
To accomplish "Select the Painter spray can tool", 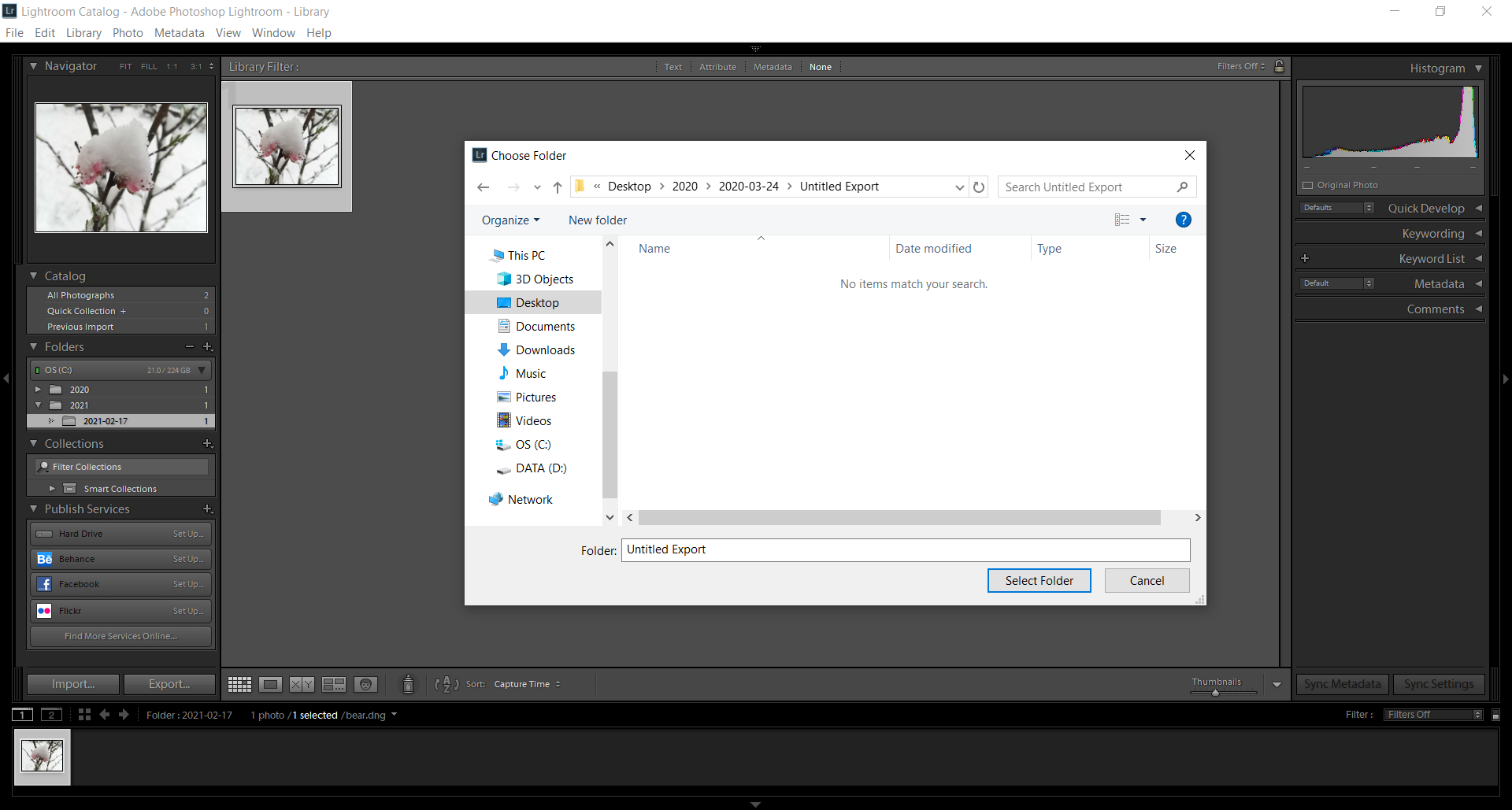I will (408, 684).
